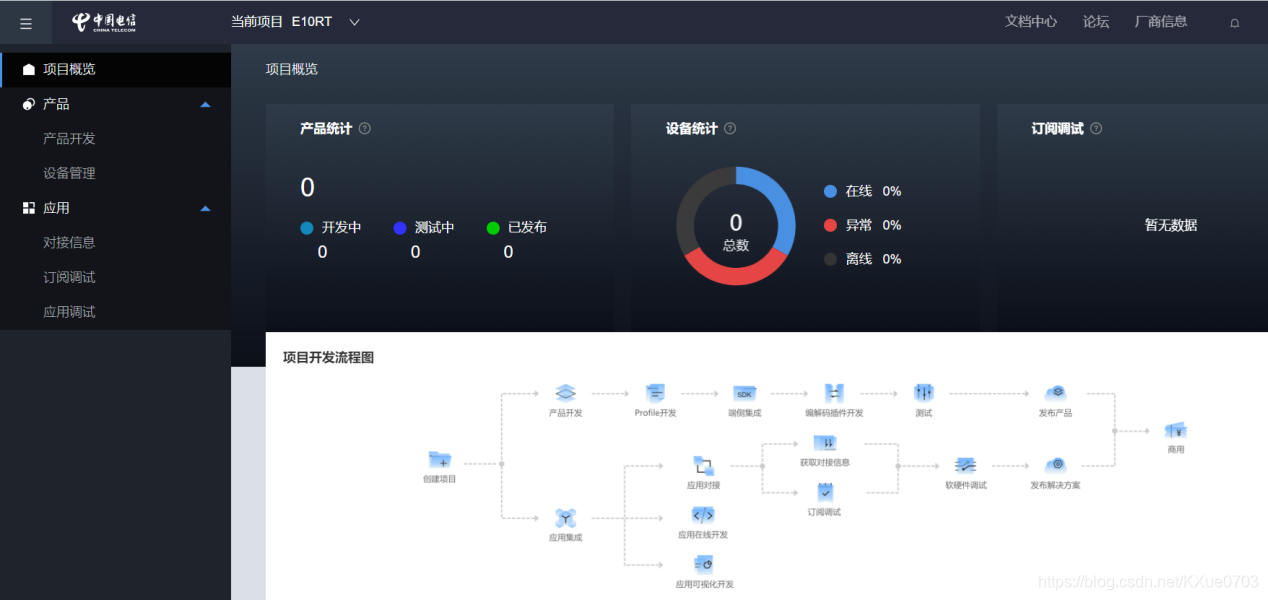Image resolution: width=1268 pixels, height=600 pixels.
Task: Click the 应用集成 flowchart icon
Action: [x=565, y=517]
